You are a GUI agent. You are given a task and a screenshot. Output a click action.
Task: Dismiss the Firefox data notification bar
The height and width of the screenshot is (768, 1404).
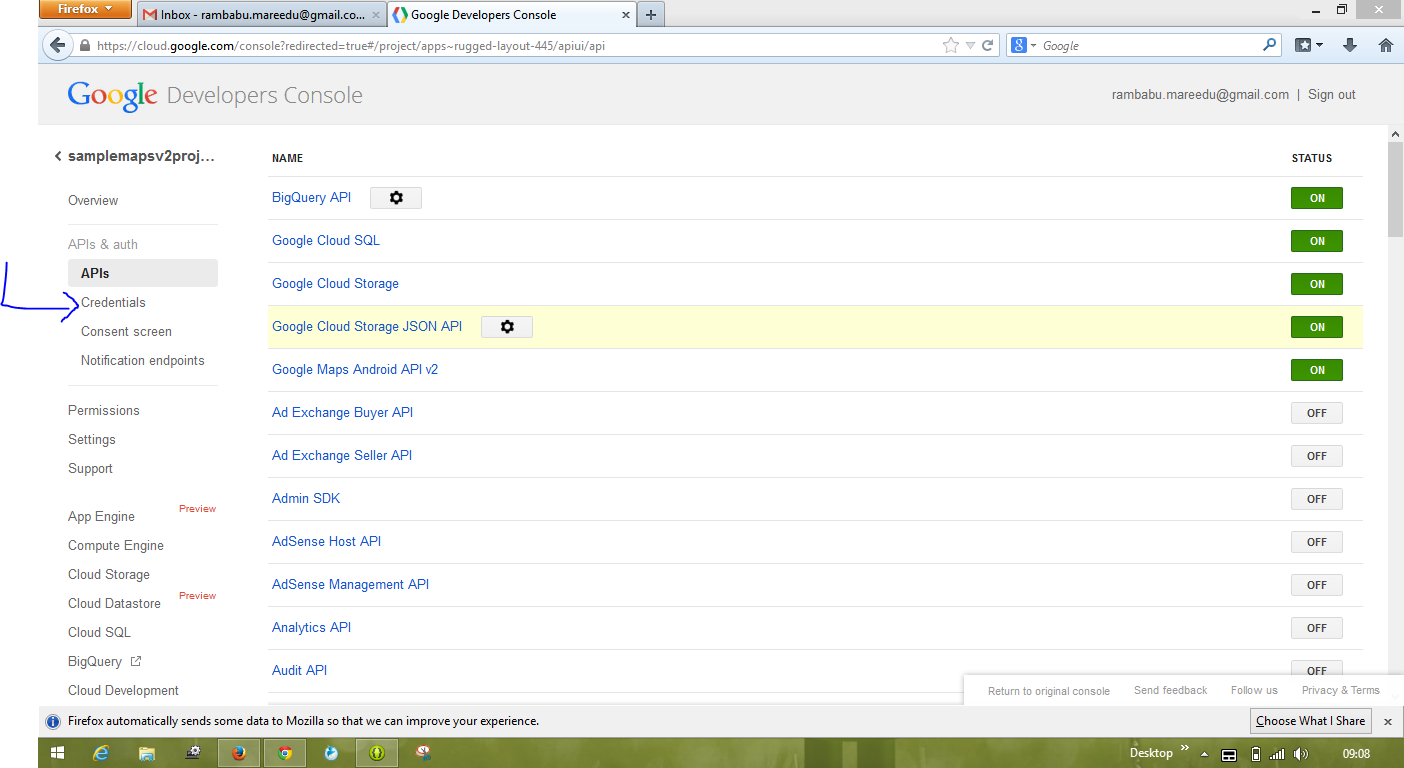click(x=1388, y=721)
